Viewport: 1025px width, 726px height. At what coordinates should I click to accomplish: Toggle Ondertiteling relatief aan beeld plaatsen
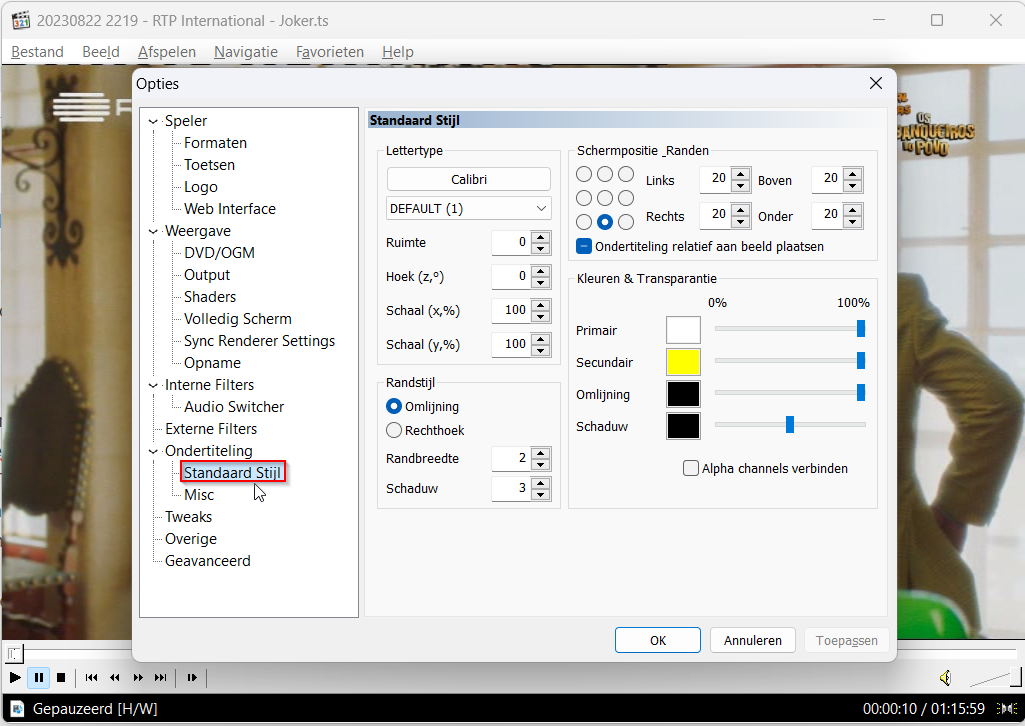(584, 246)
